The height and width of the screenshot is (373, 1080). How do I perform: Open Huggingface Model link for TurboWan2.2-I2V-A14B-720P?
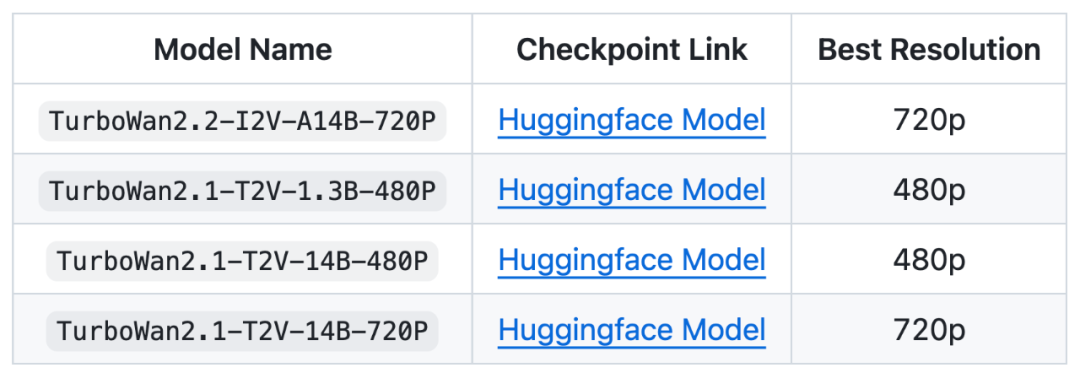(632, 120)
